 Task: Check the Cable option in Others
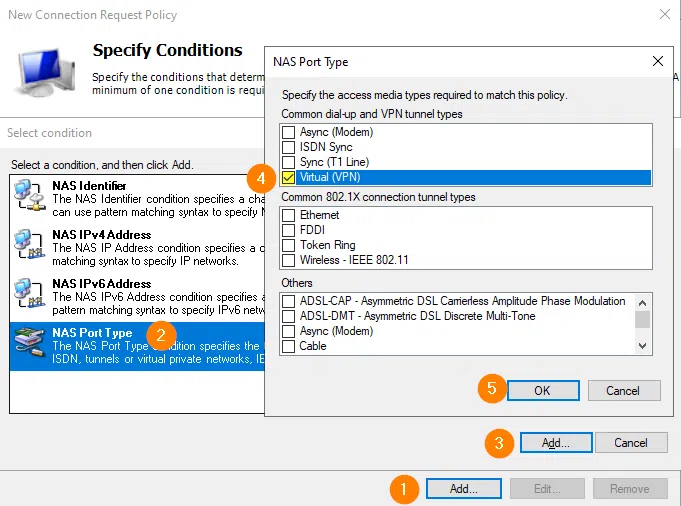[289, 346]
